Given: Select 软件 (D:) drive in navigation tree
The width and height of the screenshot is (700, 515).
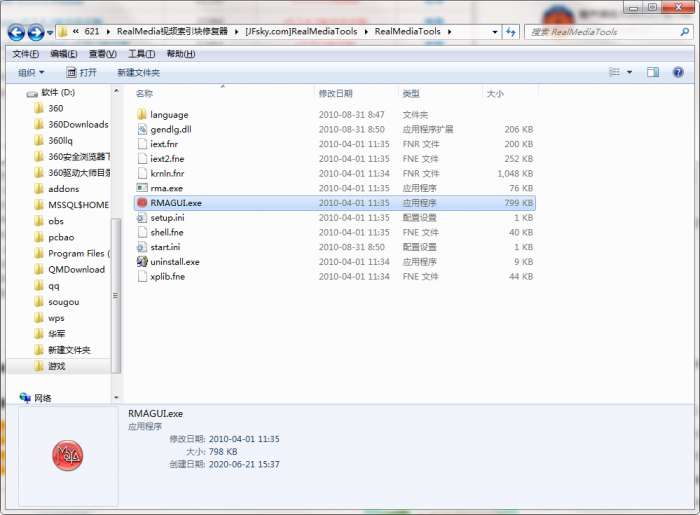Looking at the screenshot, I should click(x=50, y=92).
